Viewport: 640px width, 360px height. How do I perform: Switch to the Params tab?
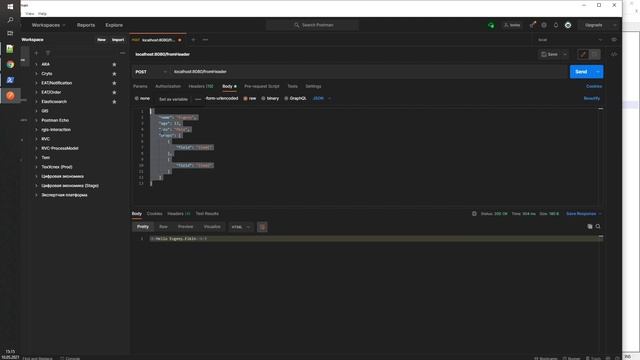[140, 87]
